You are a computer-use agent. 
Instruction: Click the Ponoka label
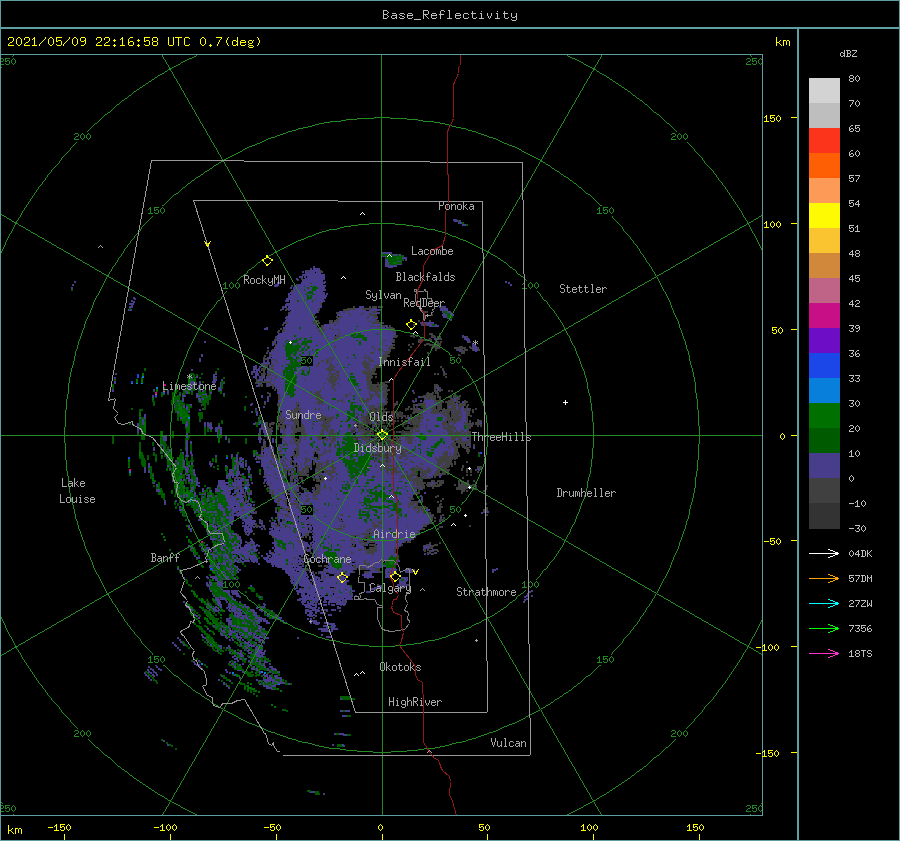(456, 206)
